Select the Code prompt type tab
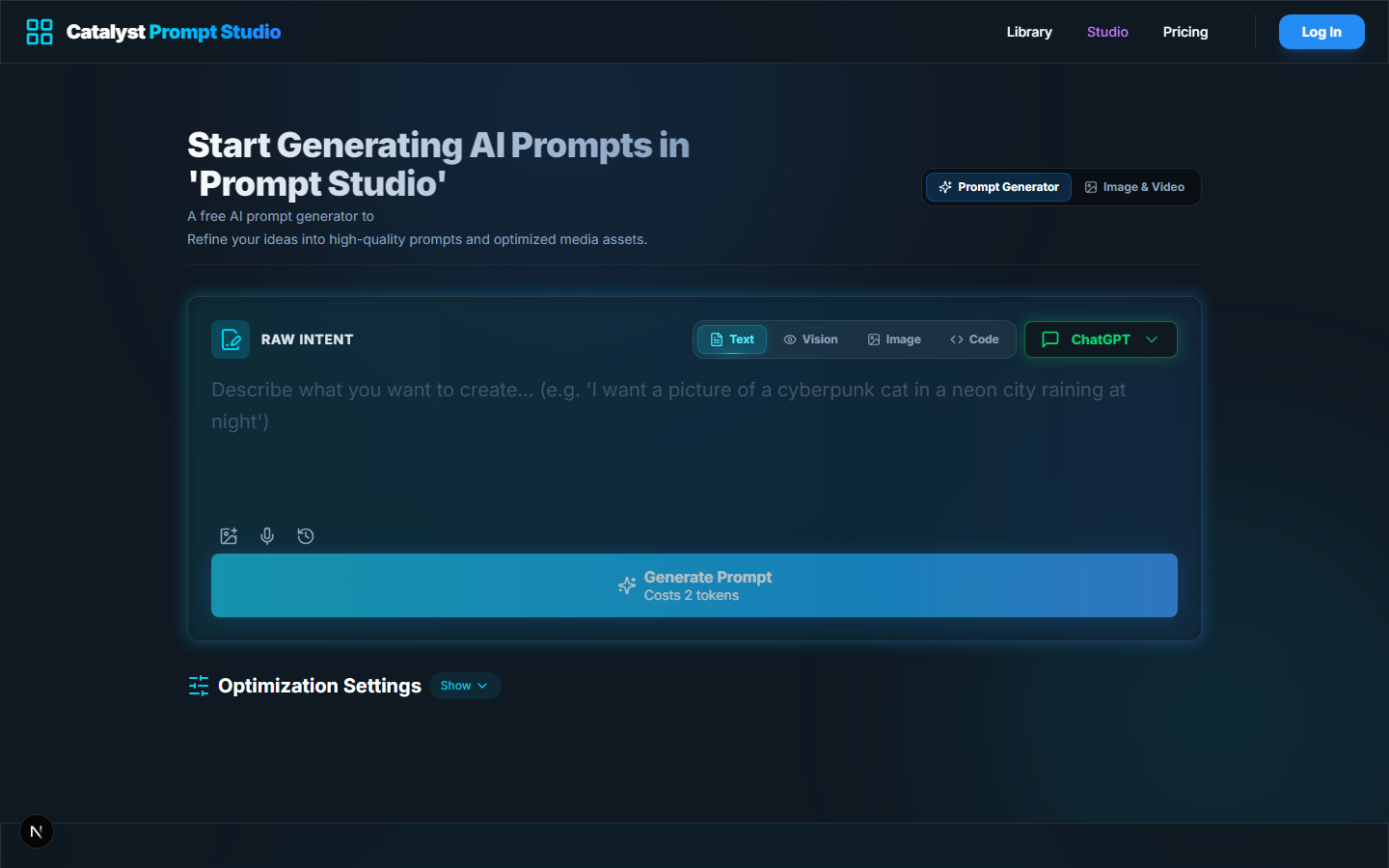 pos(974,339)
